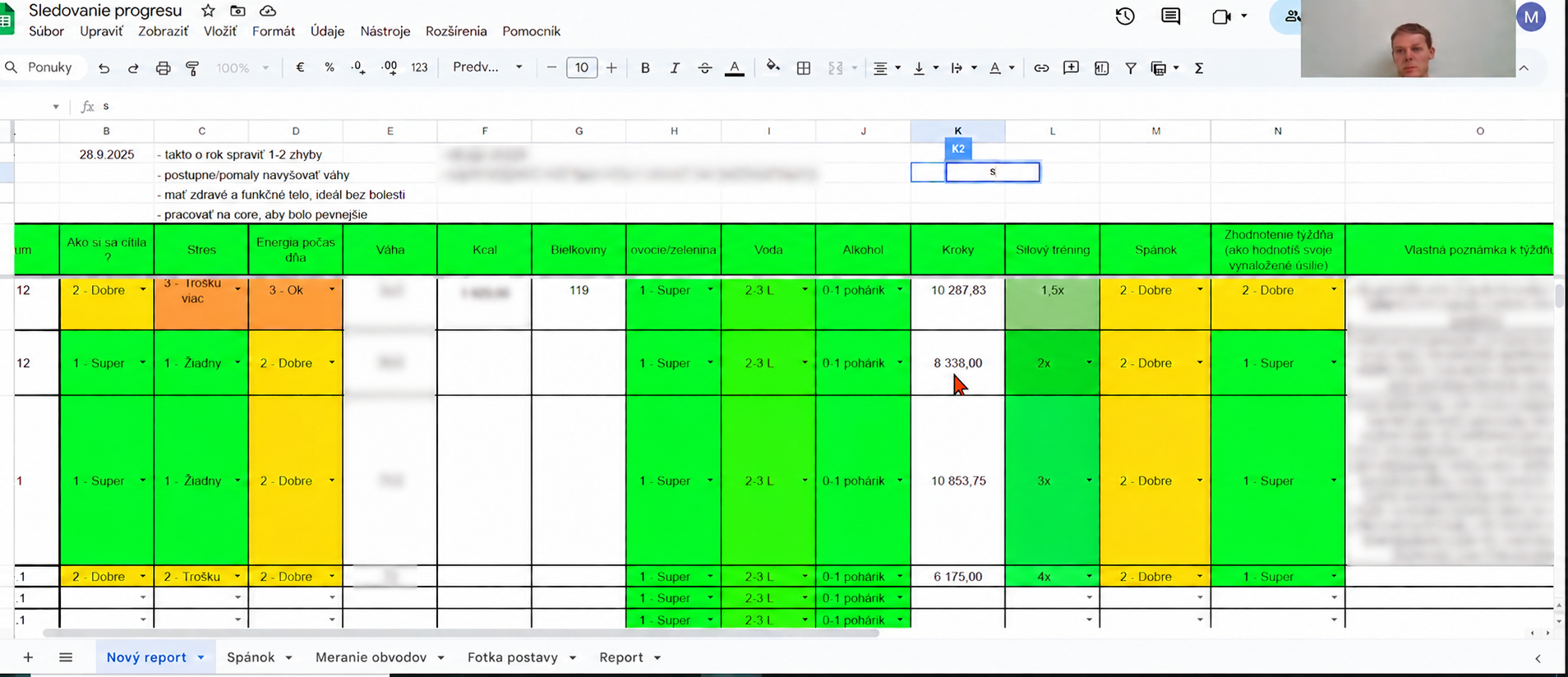
Task: Insert a link into the cell
Action: [1041, 68]
